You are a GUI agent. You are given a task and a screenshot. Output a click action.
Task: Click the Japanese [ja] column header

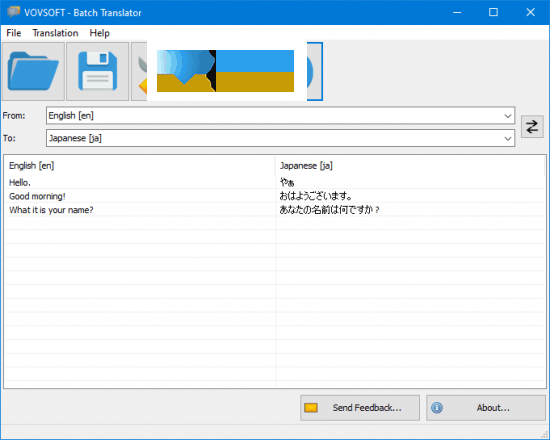pyautogui.click(x=410, y=166)
